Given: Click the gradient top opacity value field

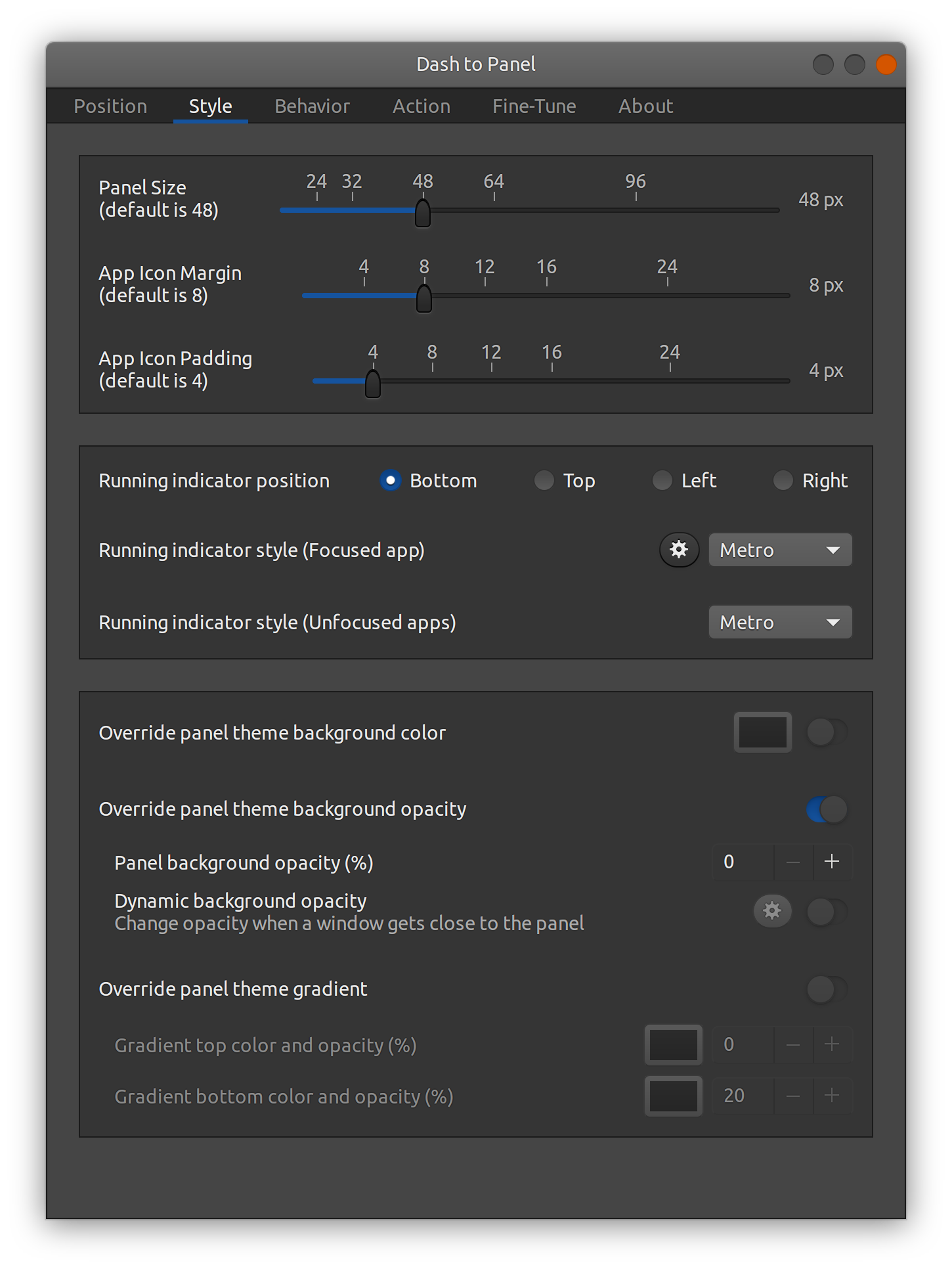Looking at the screenshot, I should pyautogui.click(x=744, y=1044).
